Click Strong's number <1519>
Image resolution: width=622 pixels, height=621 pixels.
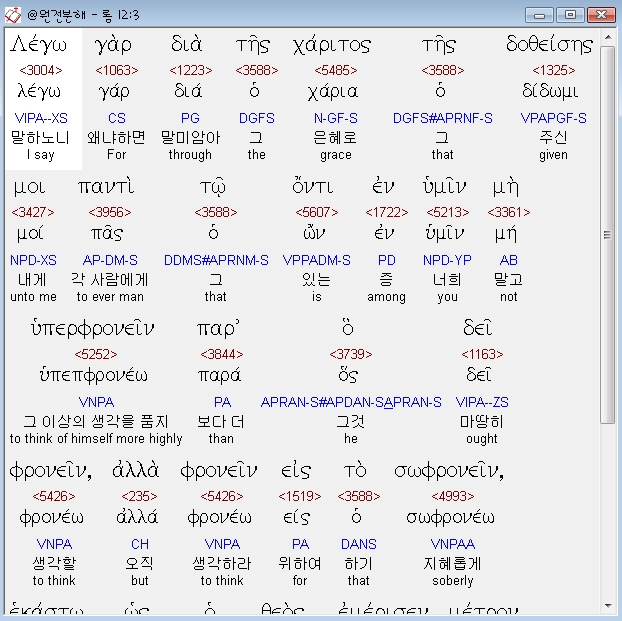coord(299,496)
